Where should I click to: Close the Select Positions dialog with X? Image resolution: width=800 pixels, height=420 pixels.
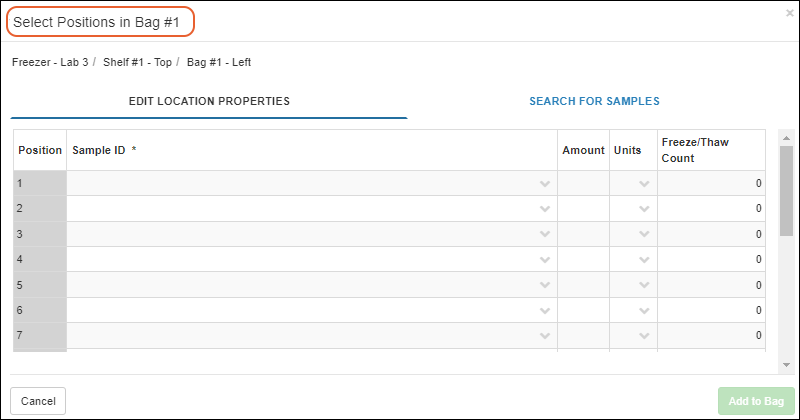[789, 13]
